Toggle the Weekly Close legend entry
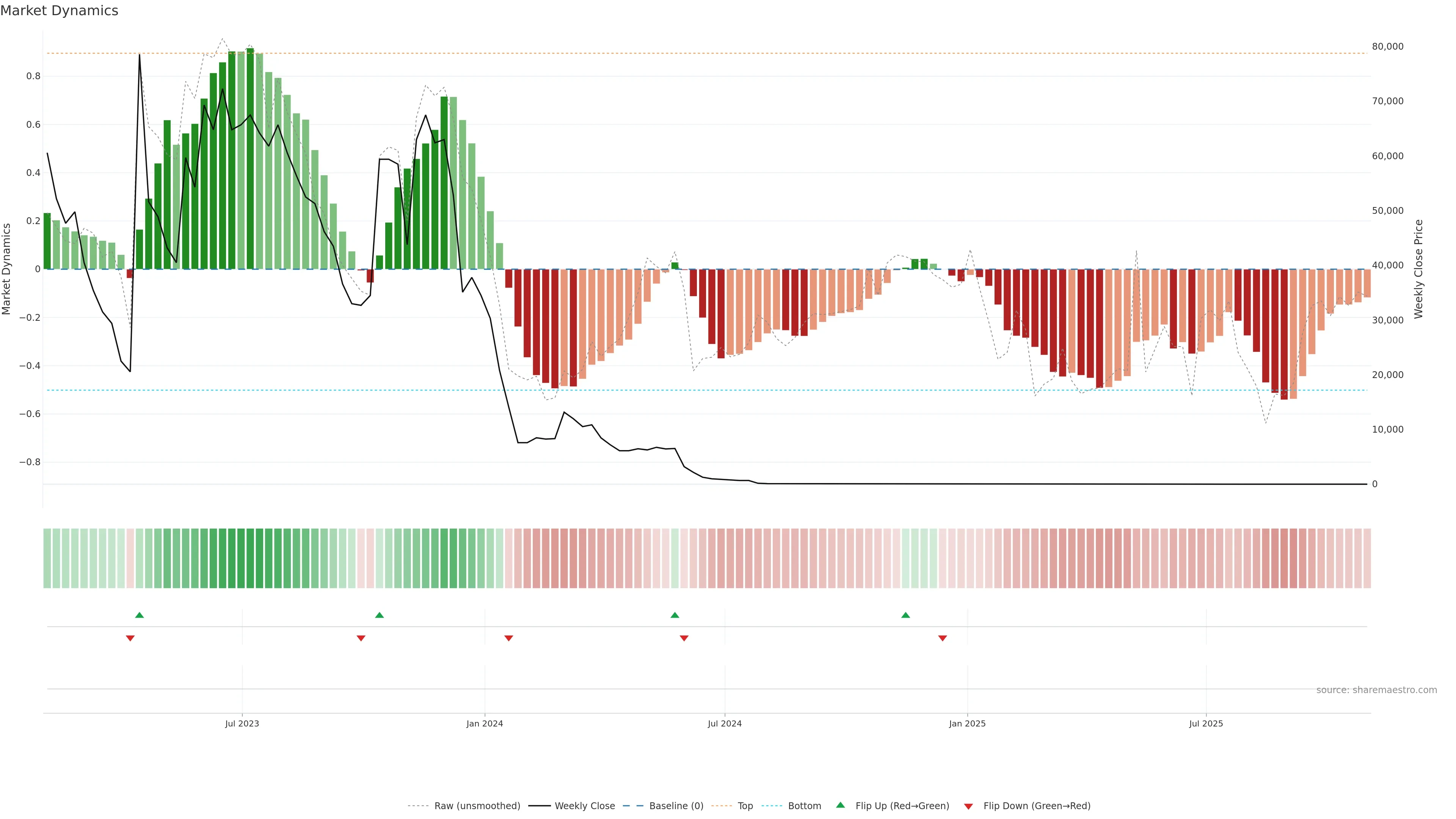 click(x=584, y=805)
